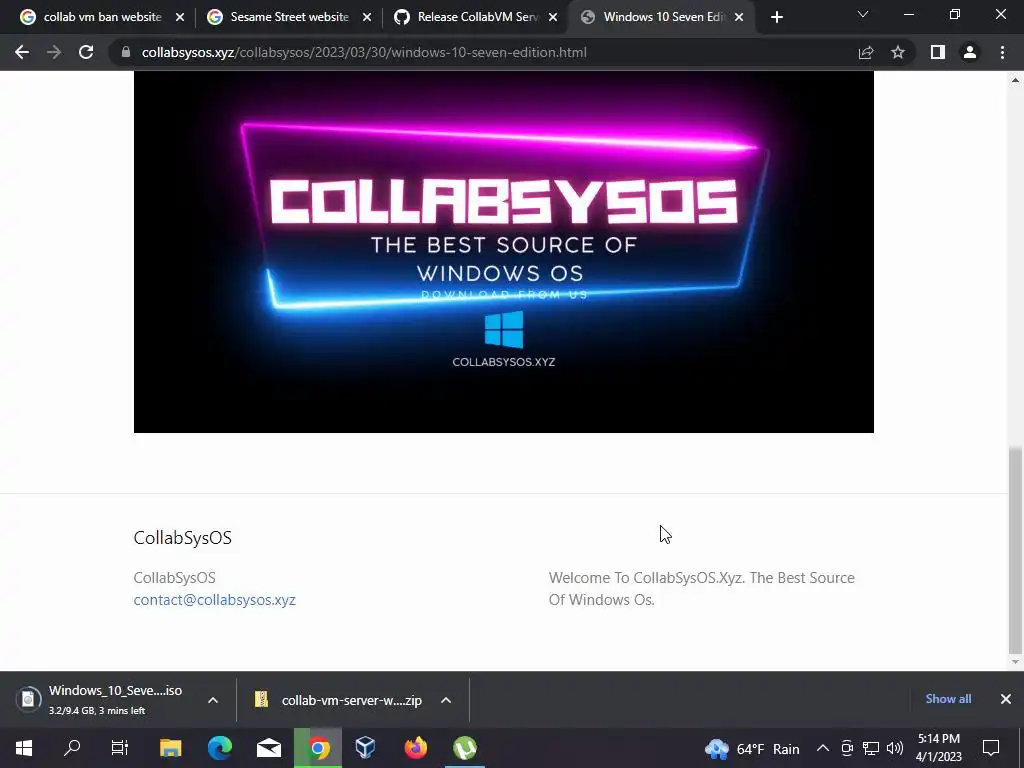Open Chrome side panel
Image resolution: width=1024 pixels, height=768 pixels.
[938, 52]
